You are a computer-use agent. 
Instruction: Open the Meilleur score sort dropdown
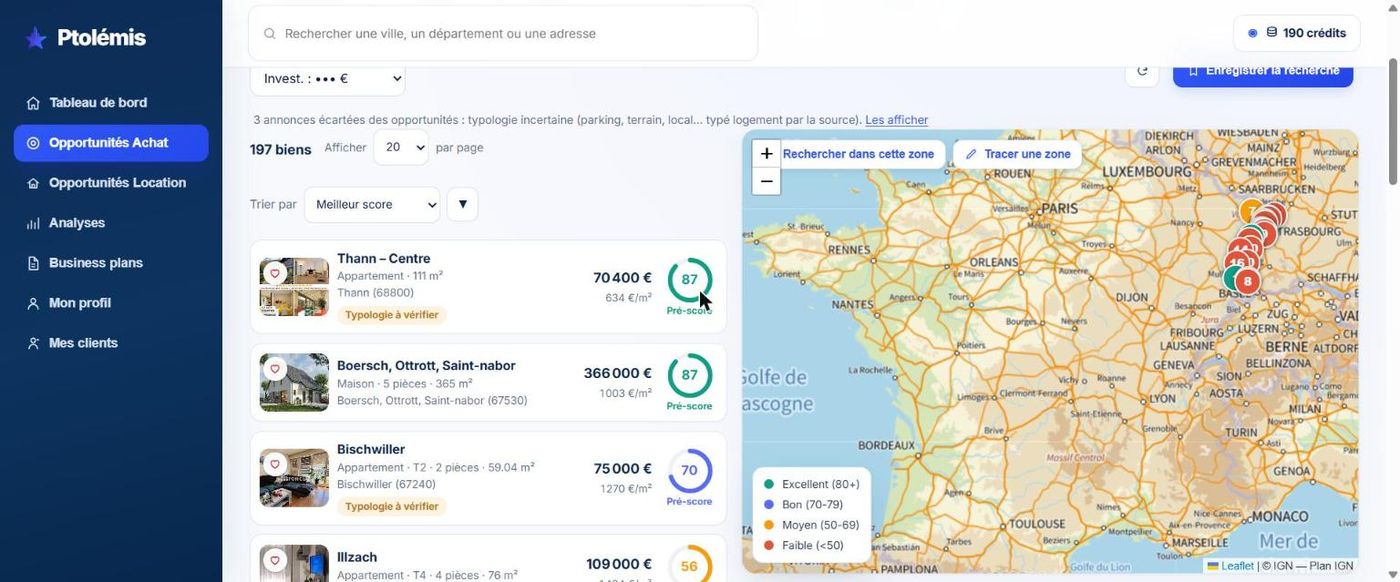coord(372,205)
